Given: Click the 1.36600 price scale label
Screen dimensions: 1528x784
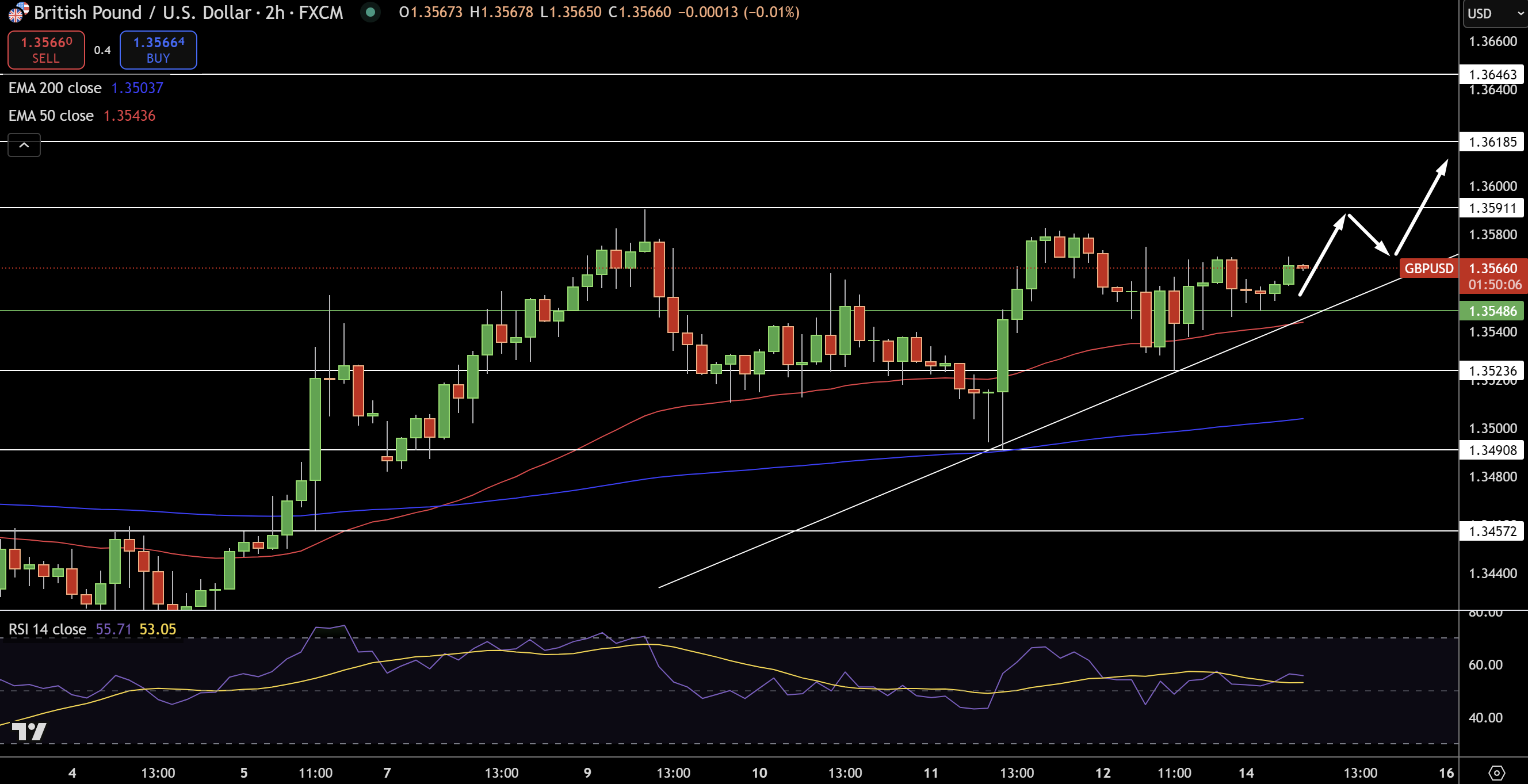Looking at the screenshot, I should point(1492,41).
